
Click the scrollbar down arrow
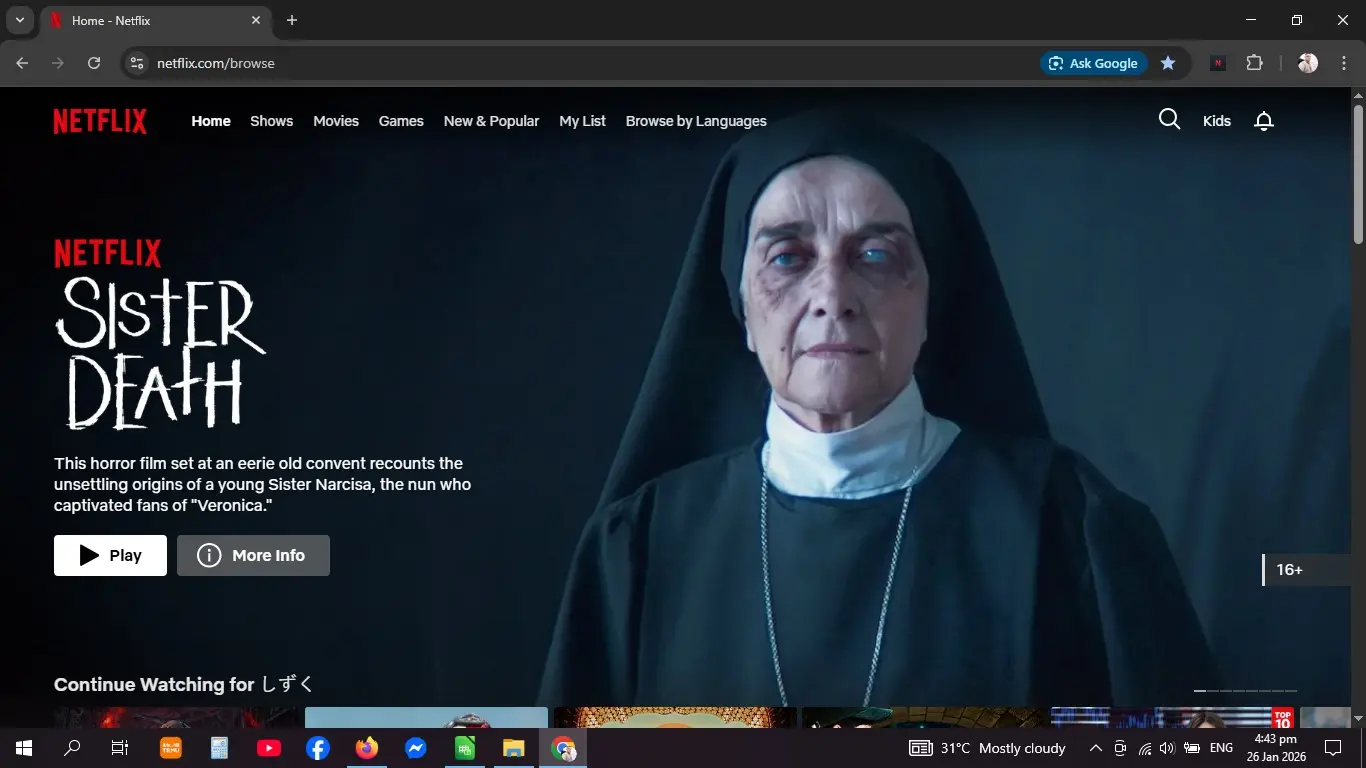1358,718
